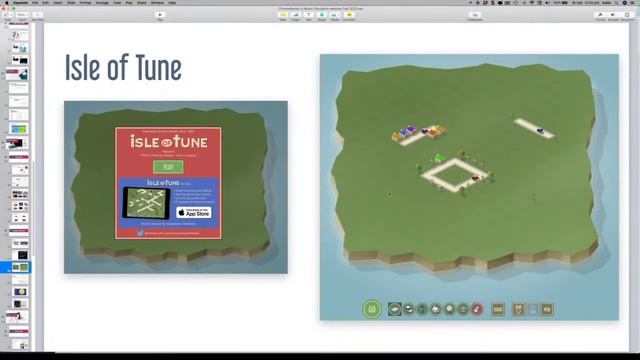Open the Keynote application menu

click(20, 3)
